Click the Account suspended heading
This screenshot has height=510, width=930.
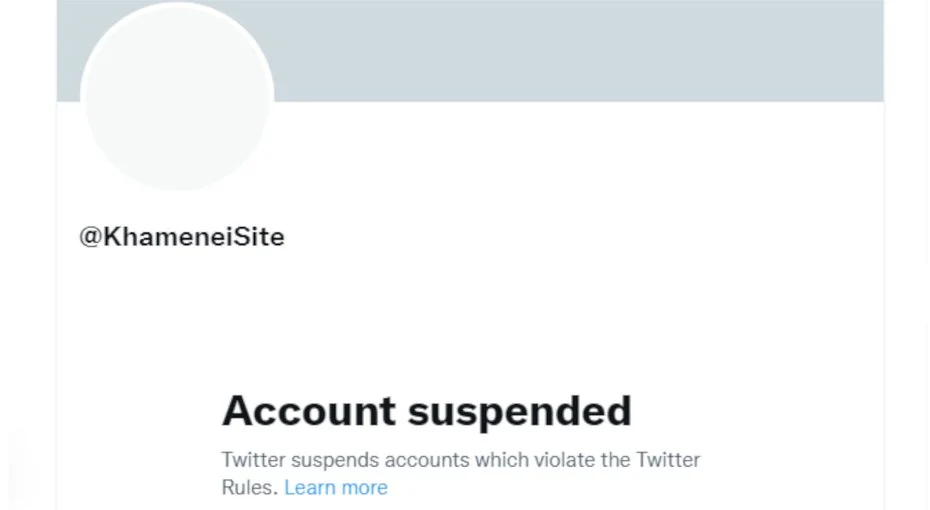(x=426, y=411)
